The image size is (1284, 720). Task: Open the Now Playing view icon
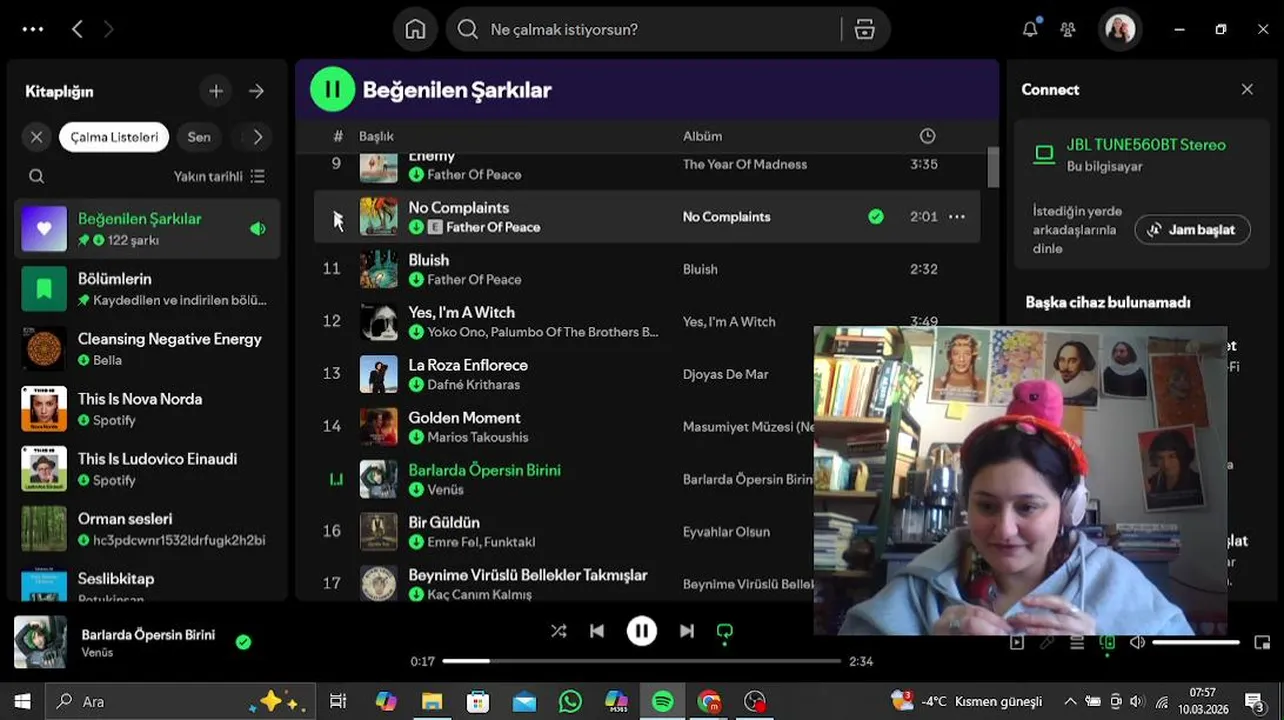tap(1017, 643)
